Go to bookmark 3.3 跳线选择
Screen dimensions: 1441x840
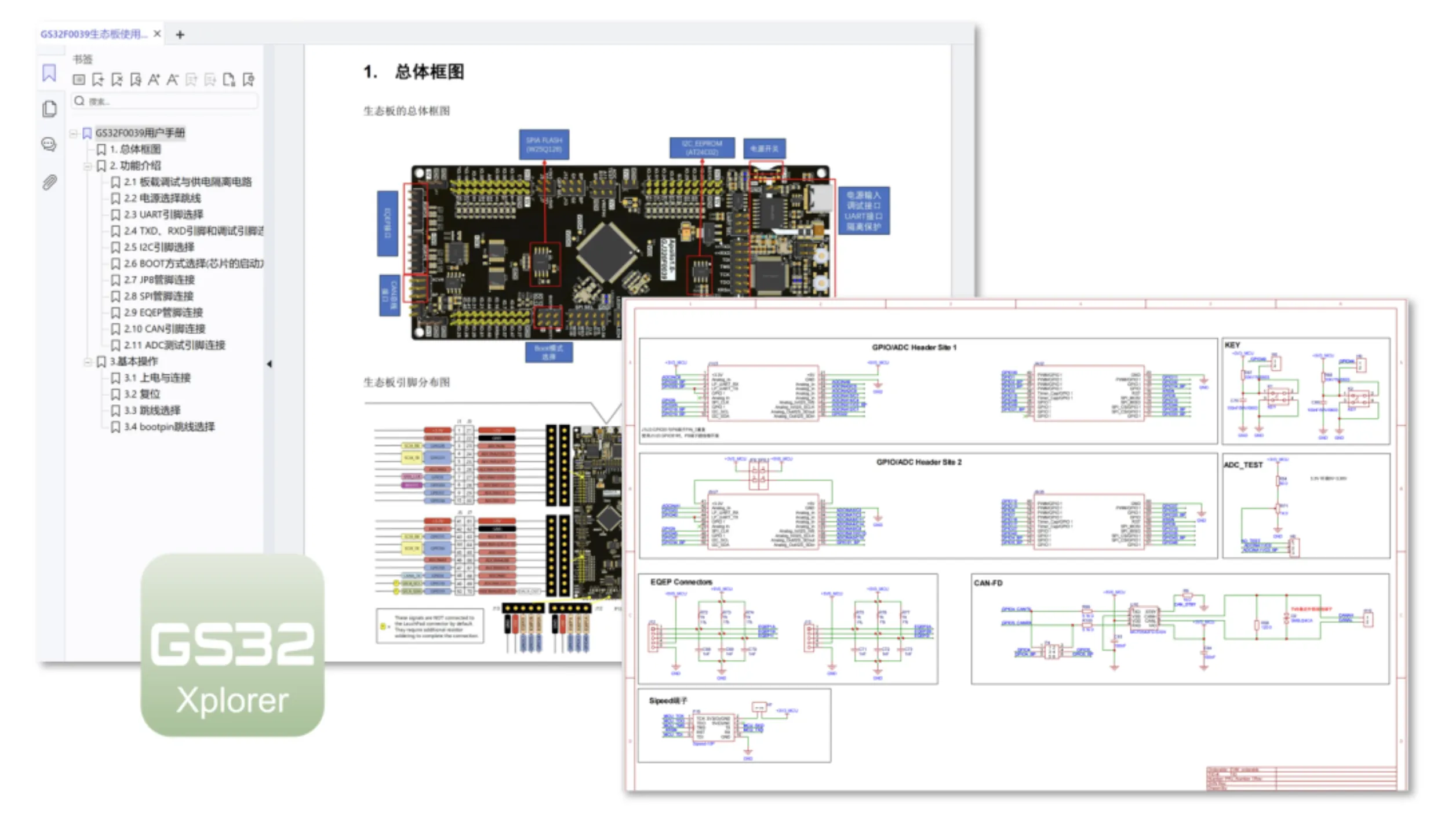152,410
